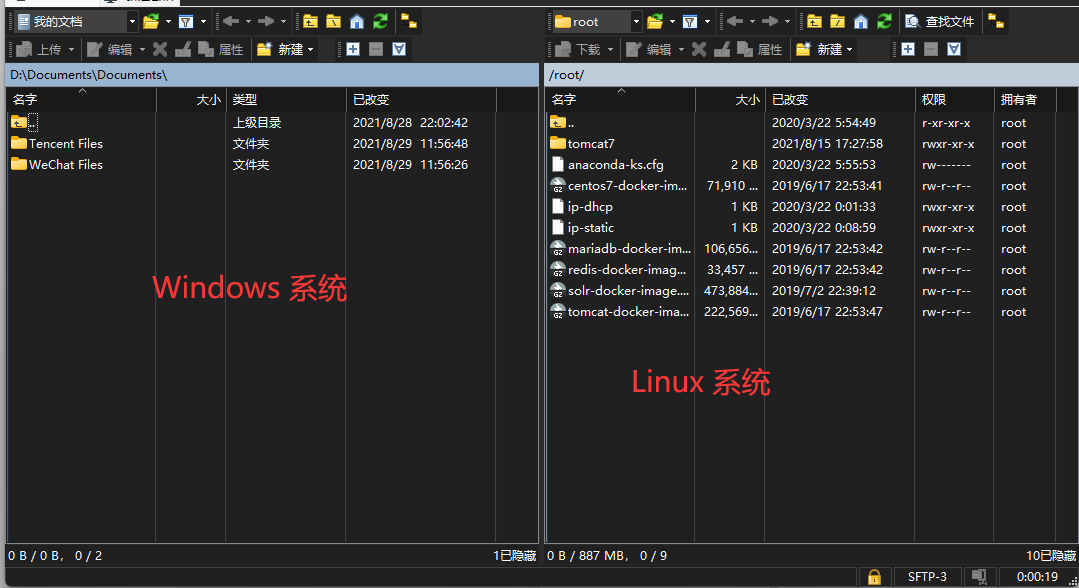Image resolution: width=1079 pixels, height=588 pixels.
Task: Delete selected remote file with X icon
Action: [x=698, y=50]
